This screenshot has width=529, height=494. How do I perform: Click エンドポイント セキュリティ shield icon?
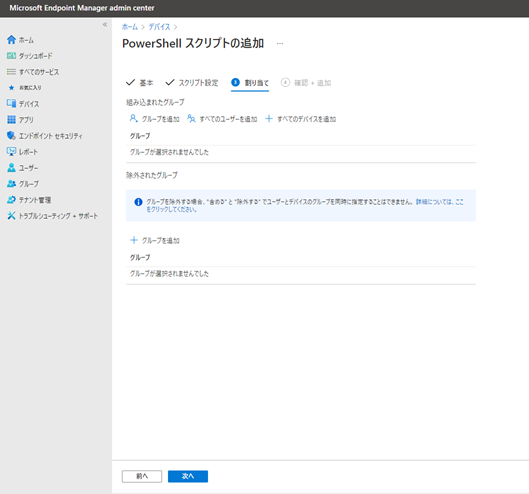(x=11, y=136)
